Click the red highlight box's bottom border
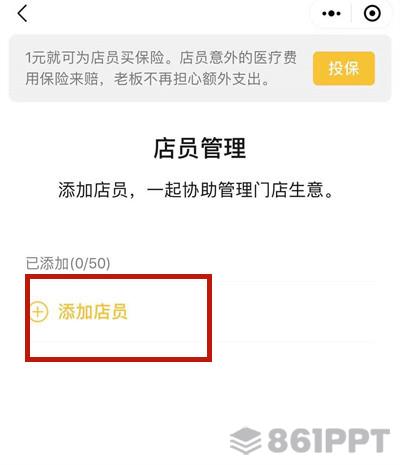This screenshot has width=400, height=465. [118, 359]
